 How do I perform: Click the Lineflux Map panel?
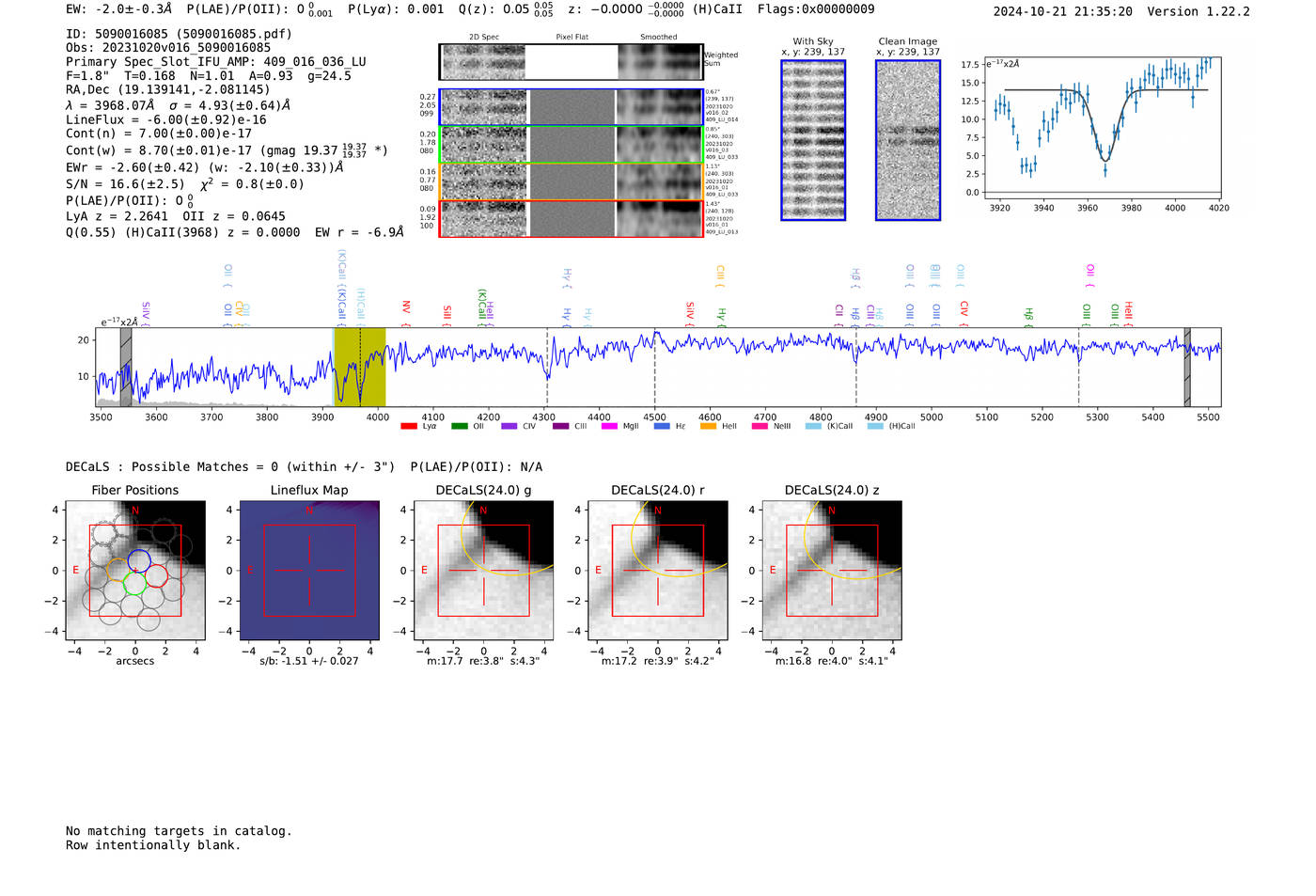tap(309, 570)
